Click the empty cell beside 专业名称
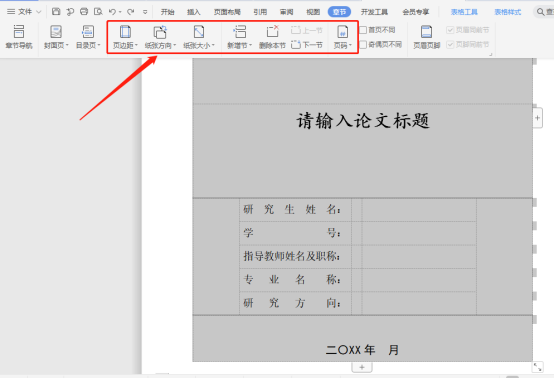This screenshot has width=554, height=378. pos(419,280)
